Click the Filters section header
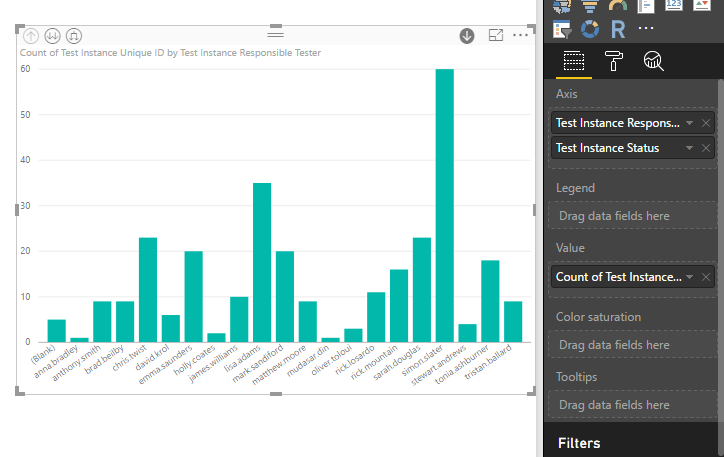The height and width of the screenshot is (457, 724). 579,443
